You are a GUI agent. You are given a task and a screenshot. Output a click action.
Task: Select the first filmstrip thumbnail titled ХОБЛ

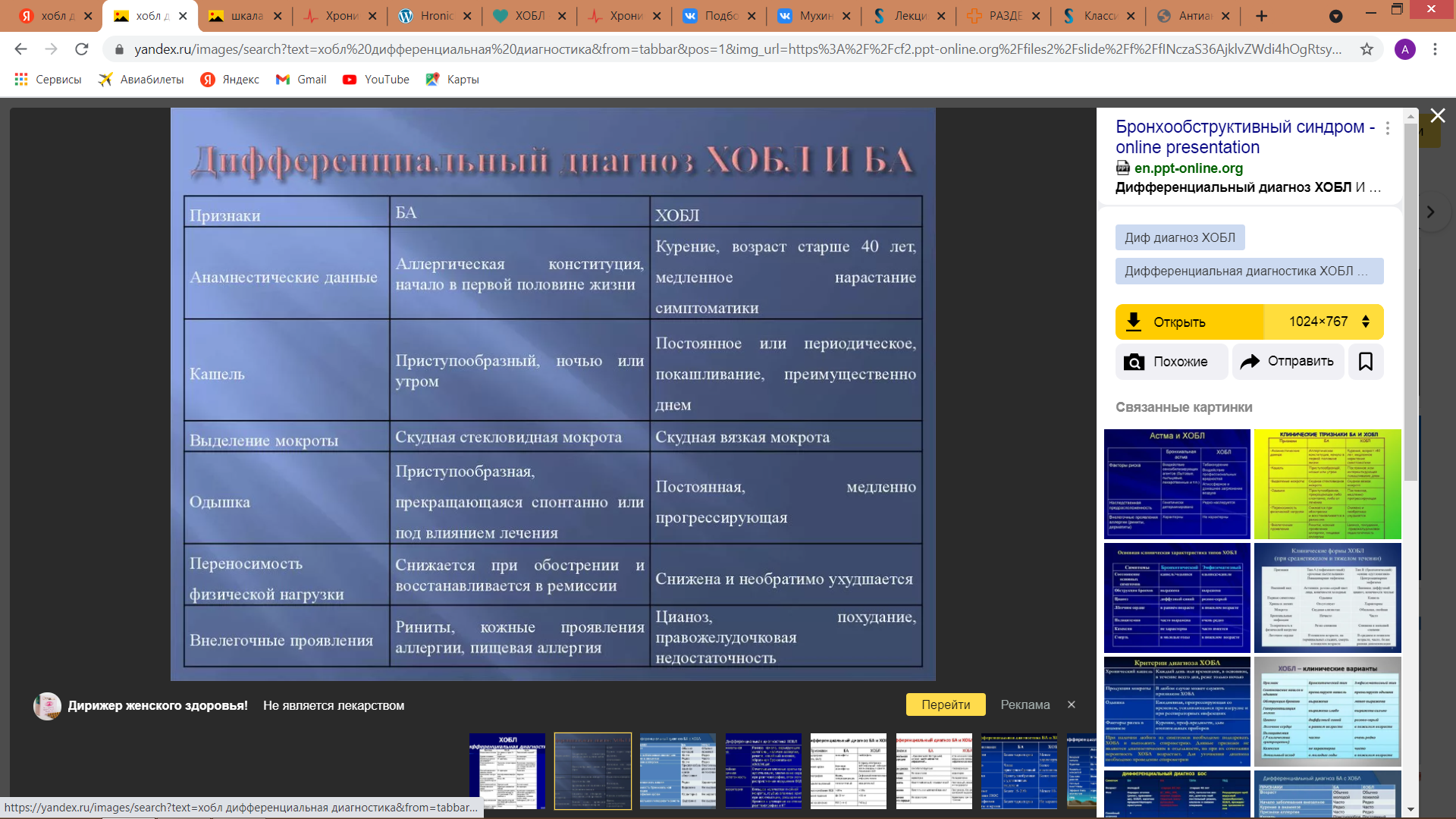pyautogui.click(x=507, y=770)
